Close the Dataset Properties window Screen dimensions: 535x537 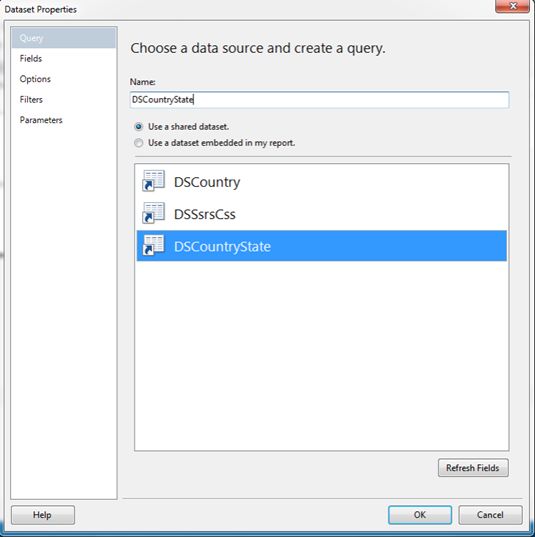click(x=512, y=6)
